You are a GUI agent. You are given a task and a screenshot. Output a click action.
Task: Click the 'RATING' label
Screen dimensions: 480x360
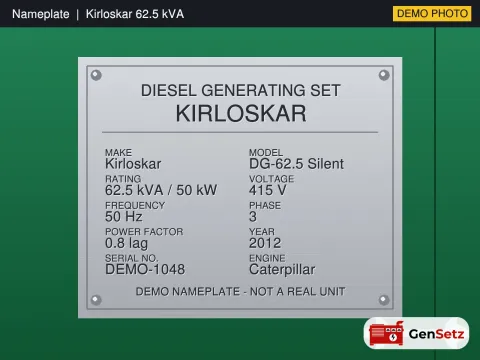pyautogui.click(x=123, y=179)
